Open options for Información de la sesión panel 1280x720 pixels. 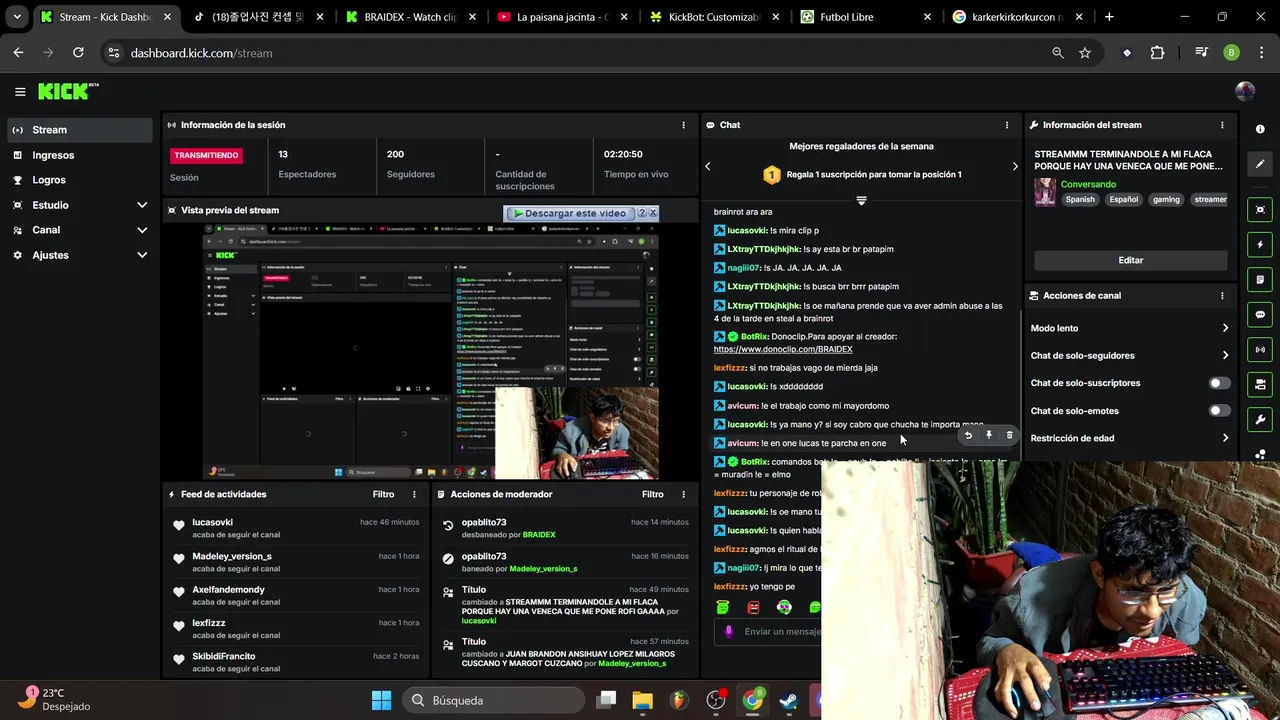click(x=684, y=125)
